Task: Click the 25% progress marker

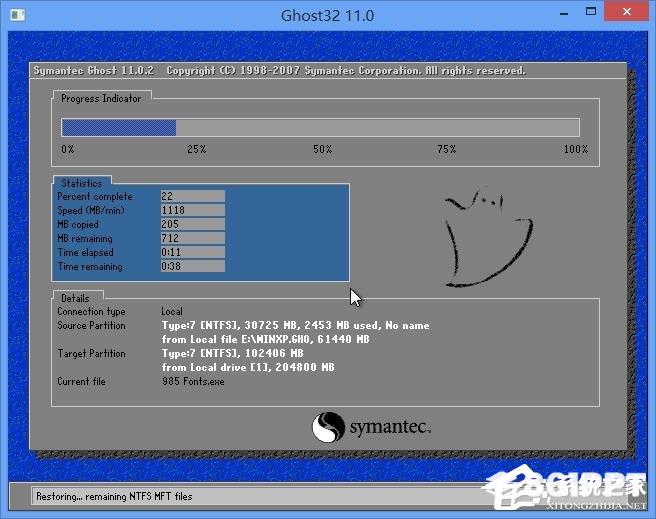Action: [x=196, y=149]
